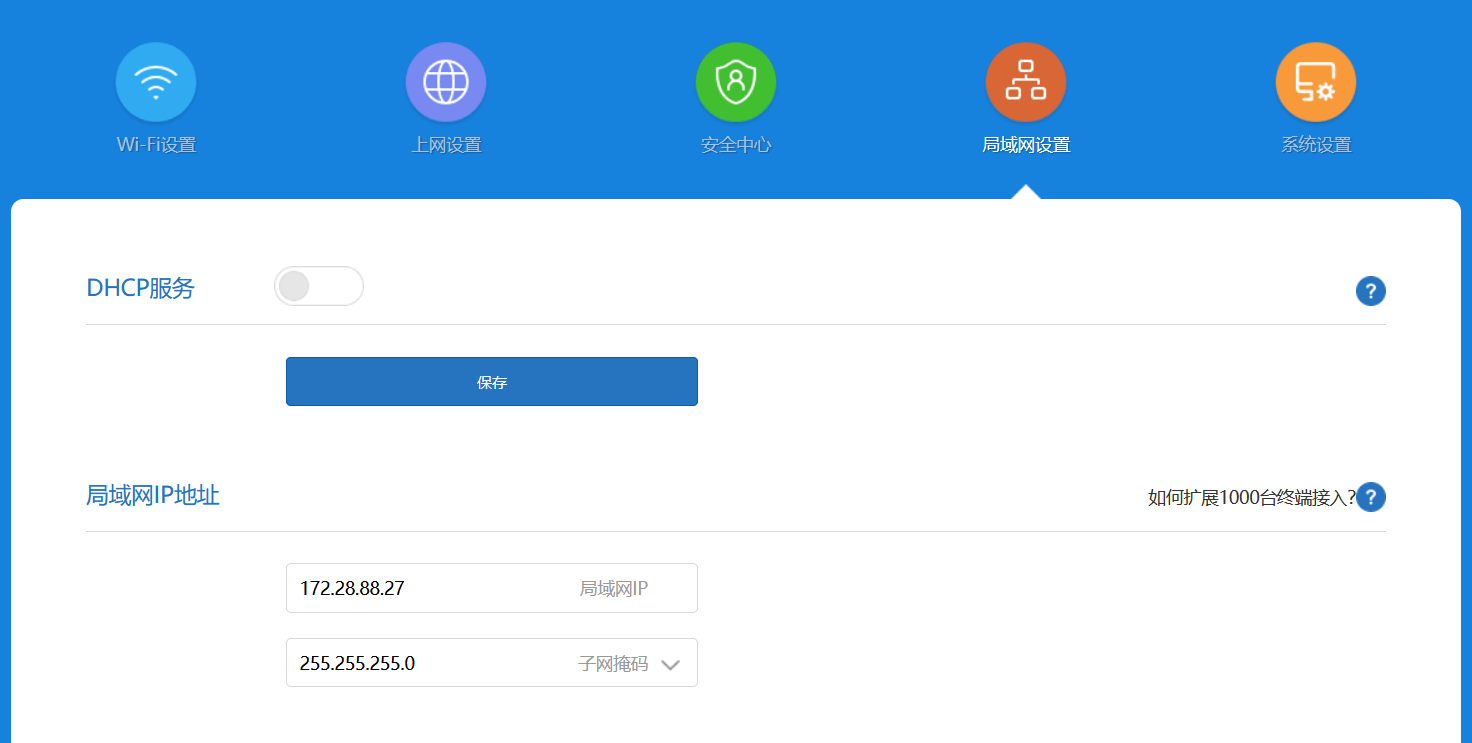
Task: Click the orange LAN network icon
Action: coord(1025,82)
